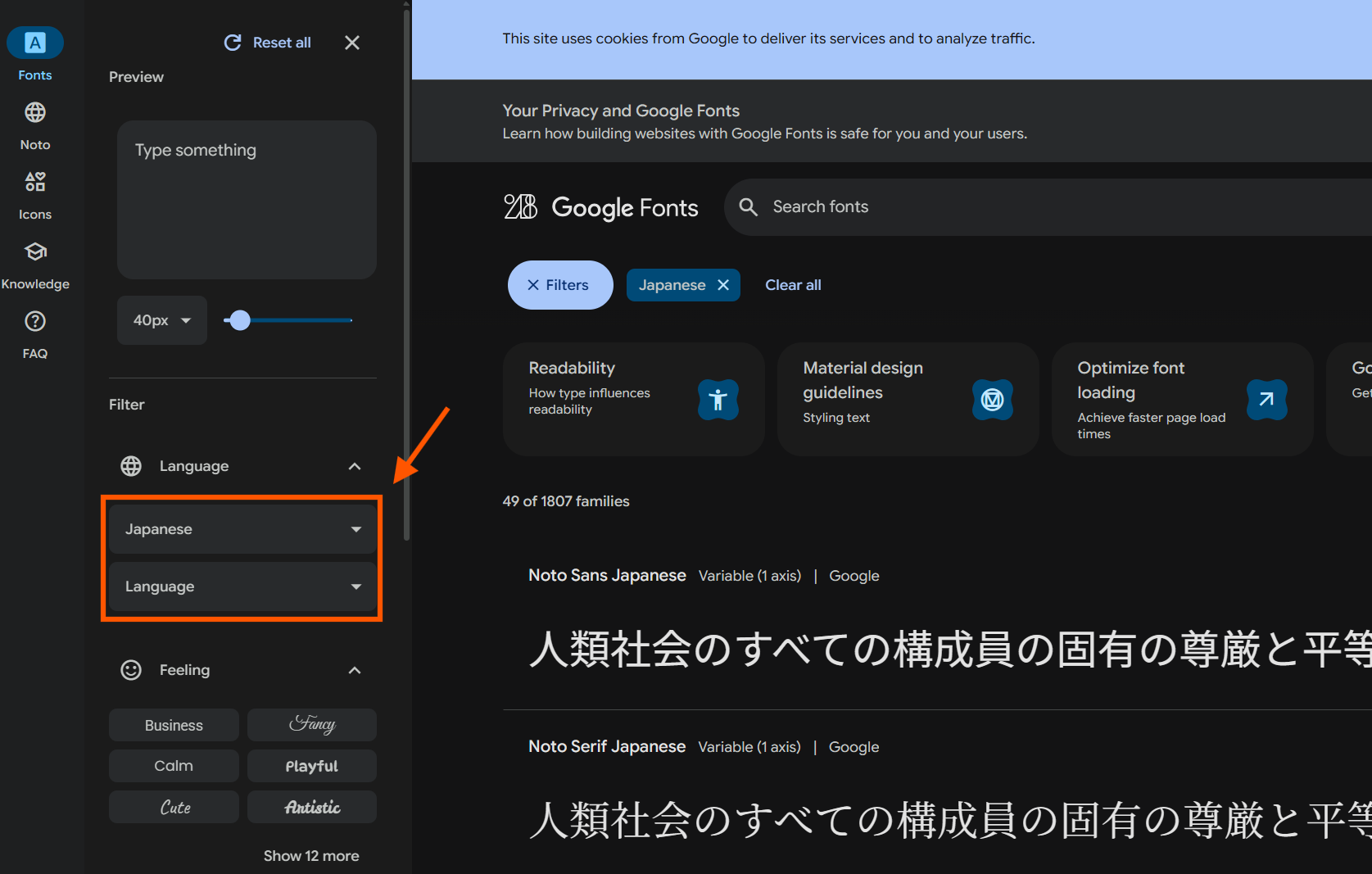The image size is (1372, 874).
Task: Toggle the Calm feeling filter
Action: click(174, 766)
